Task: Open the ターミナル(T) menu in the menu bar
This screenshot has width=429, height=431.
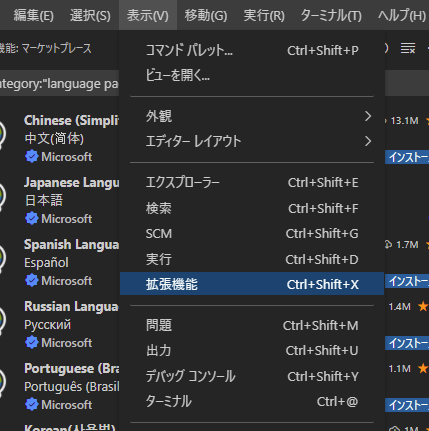Action: click(331, 15)
